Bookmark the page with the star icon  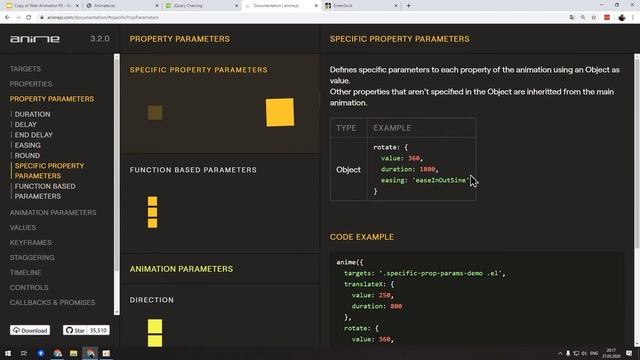[594, 18]
